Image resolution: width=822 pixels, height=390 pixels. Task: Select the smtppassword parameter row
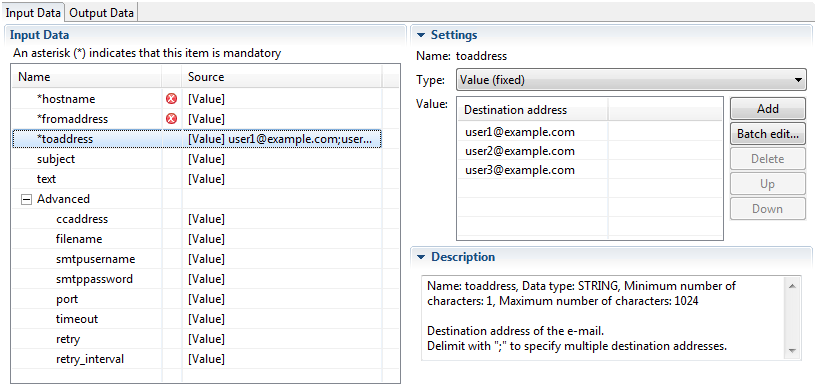click(x=197, y=279)
